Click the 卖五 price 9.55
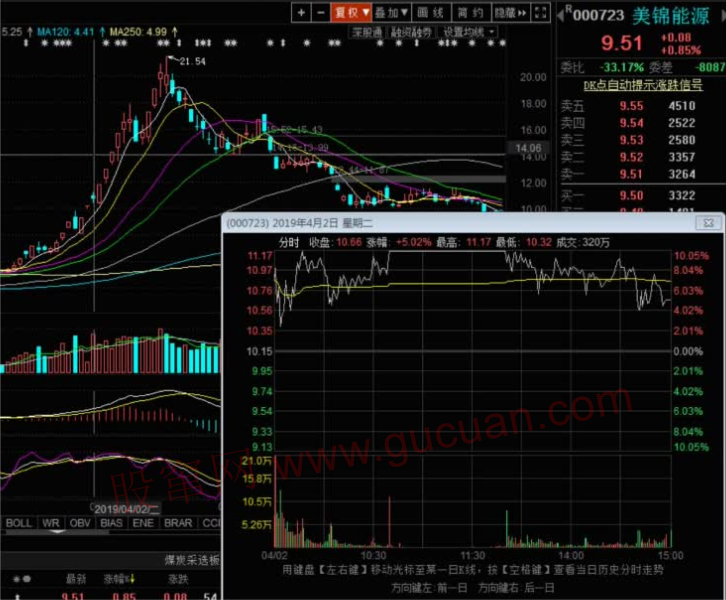Viewport: 726px width, 600px height. pos(632,106)
